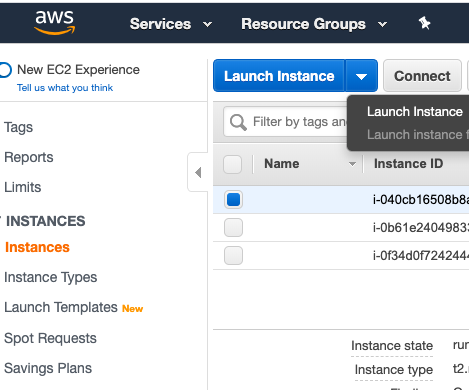
Task: Open the Resource Groups menu
Action: pos(303,24)
